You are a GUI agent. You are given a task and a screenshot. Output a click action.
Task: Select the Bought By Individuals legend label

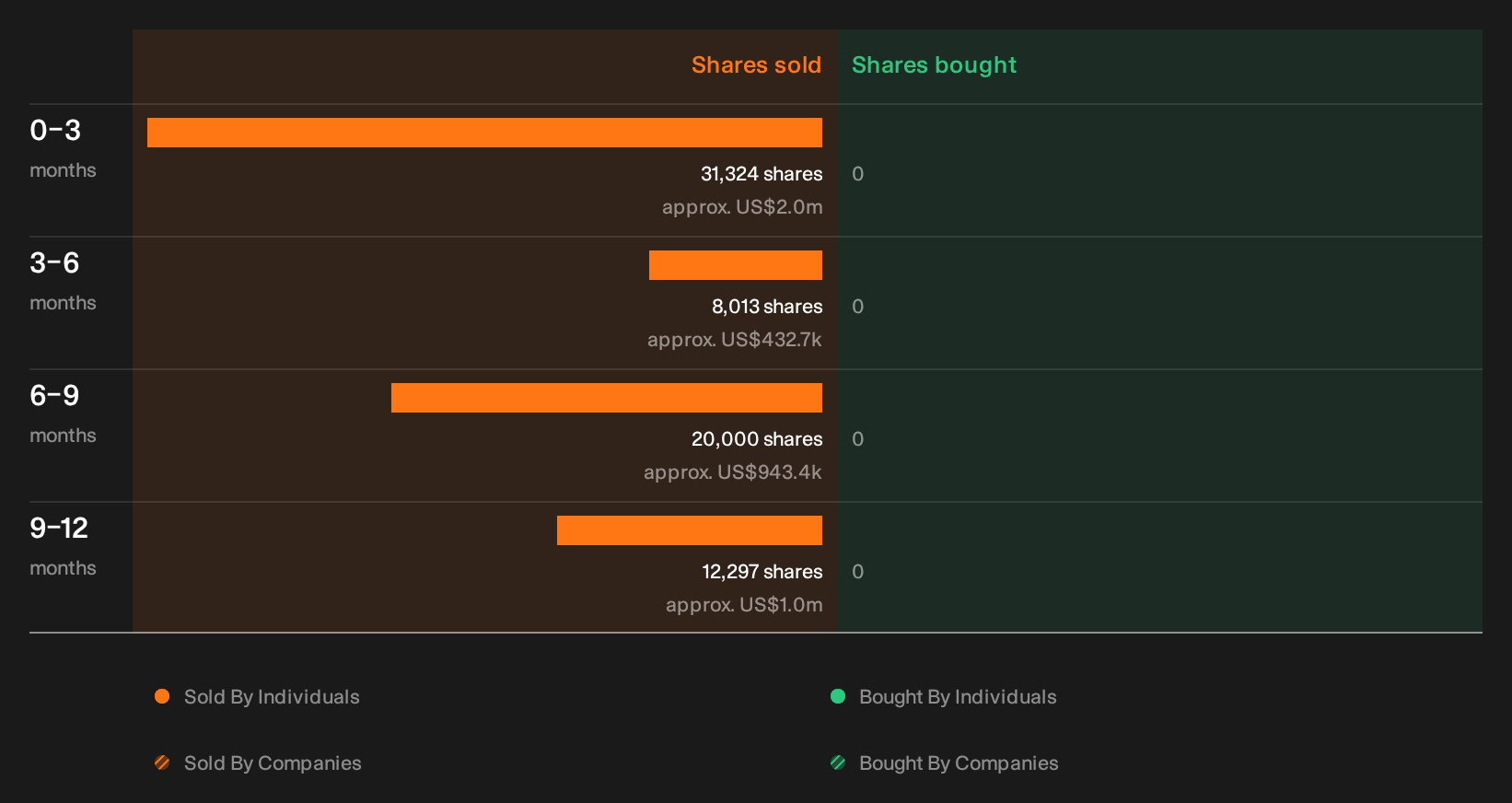point(958,697)
